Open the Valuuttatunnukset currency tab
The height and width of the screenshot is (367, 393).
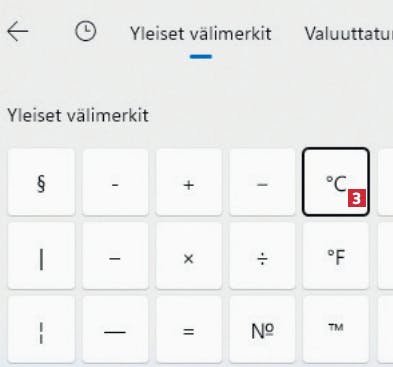349,34
